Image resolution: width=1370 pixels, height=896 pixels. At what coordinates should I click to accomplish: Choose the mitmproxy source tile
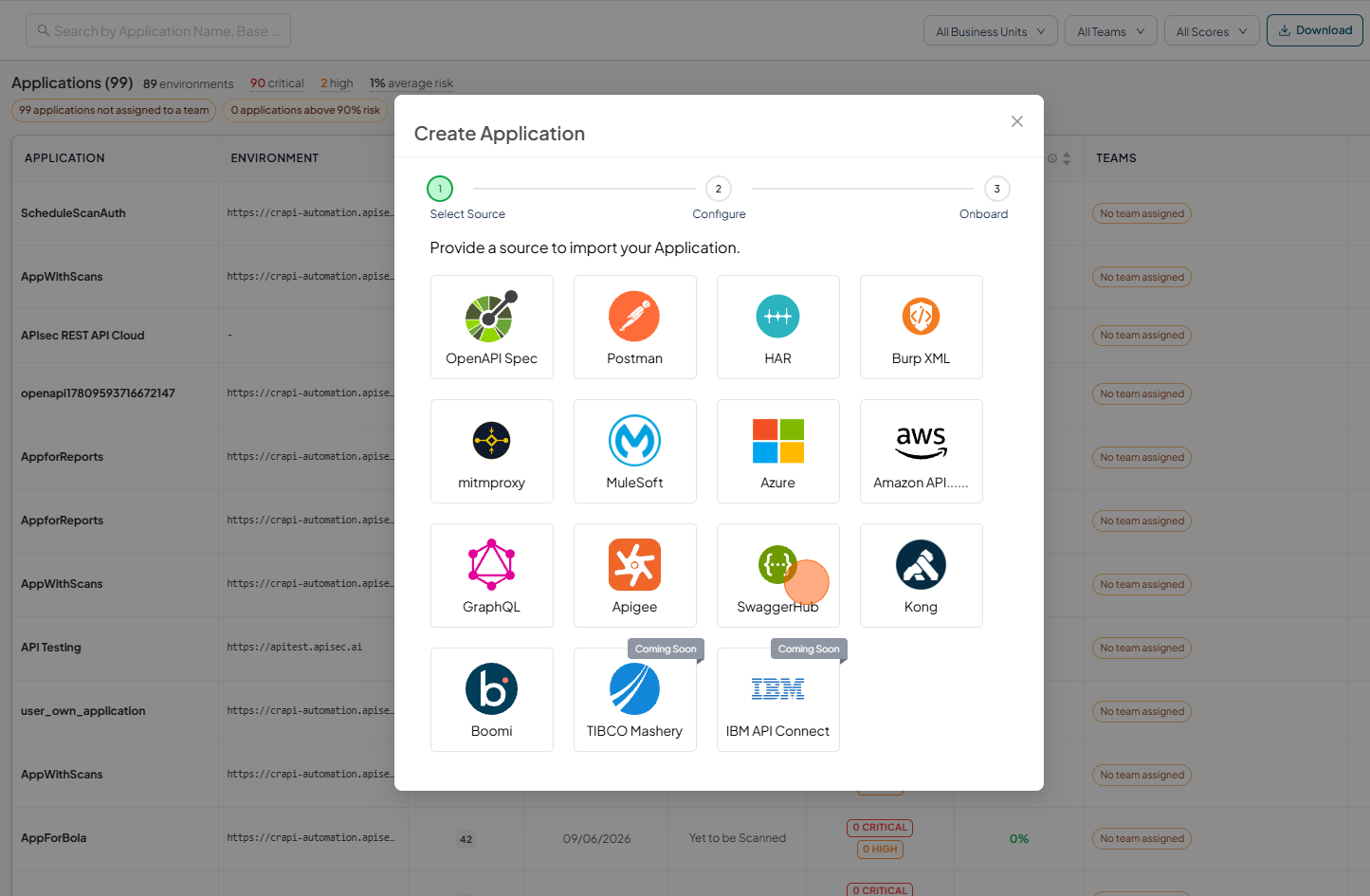[x=491, y=451]
